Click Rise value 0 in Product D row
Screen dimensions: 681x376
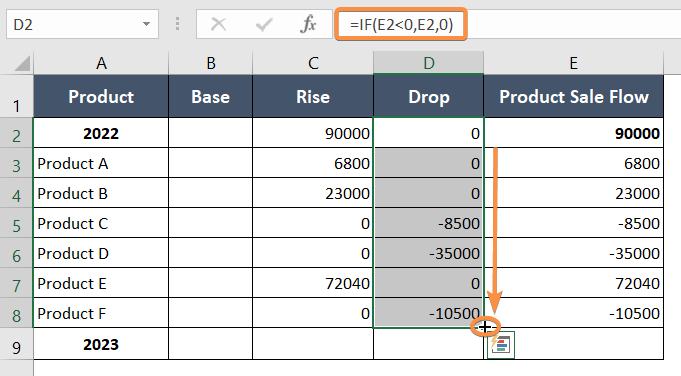313,253
